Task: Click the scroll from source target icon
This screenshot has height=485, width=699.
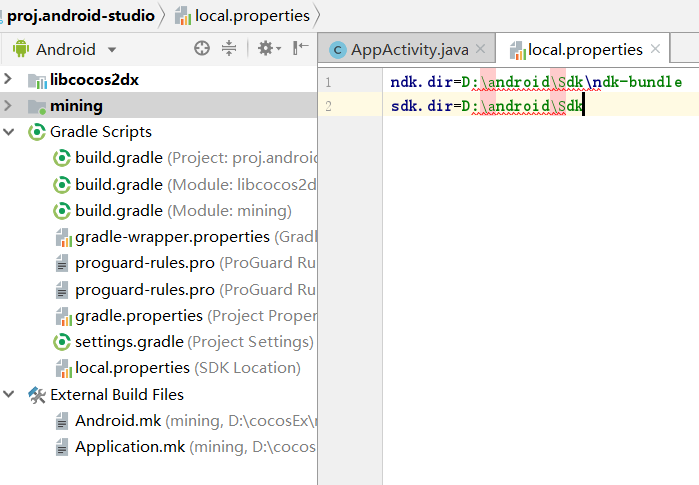Action: 202,48
